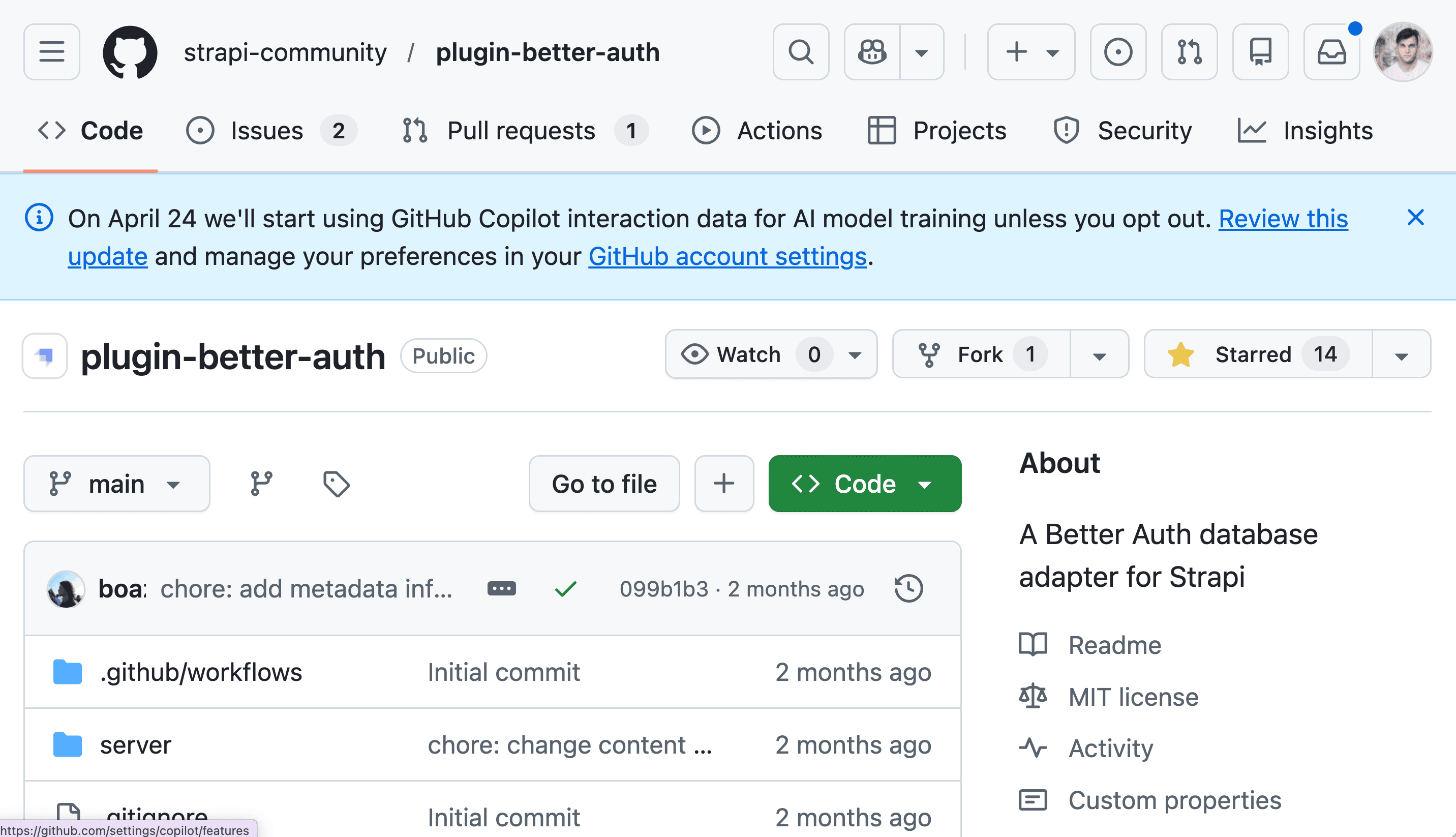
Task: Switch to the Actions tab
Action: point(757,131)
